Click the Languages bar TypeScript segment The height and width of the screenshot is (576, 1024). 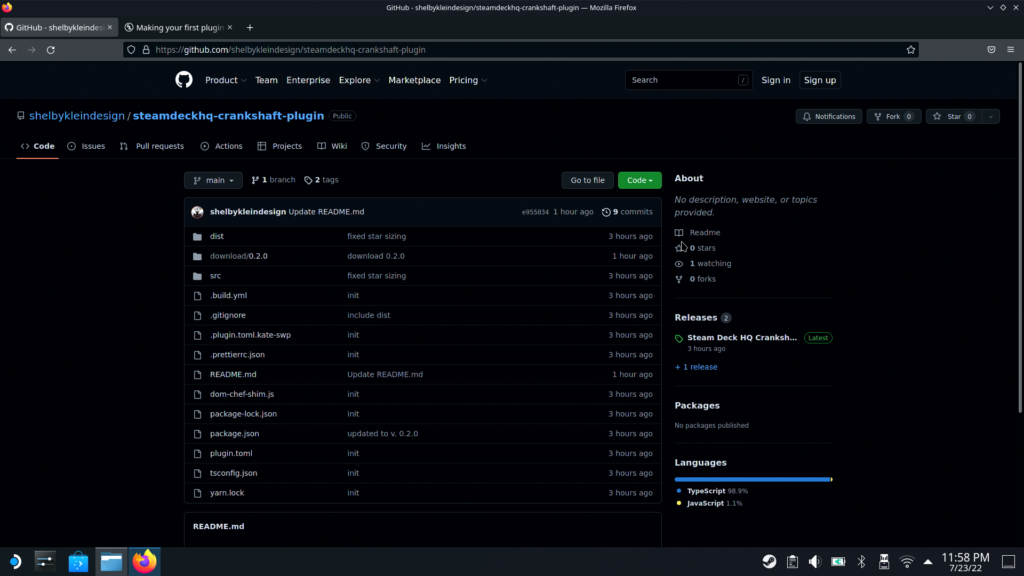752,479
